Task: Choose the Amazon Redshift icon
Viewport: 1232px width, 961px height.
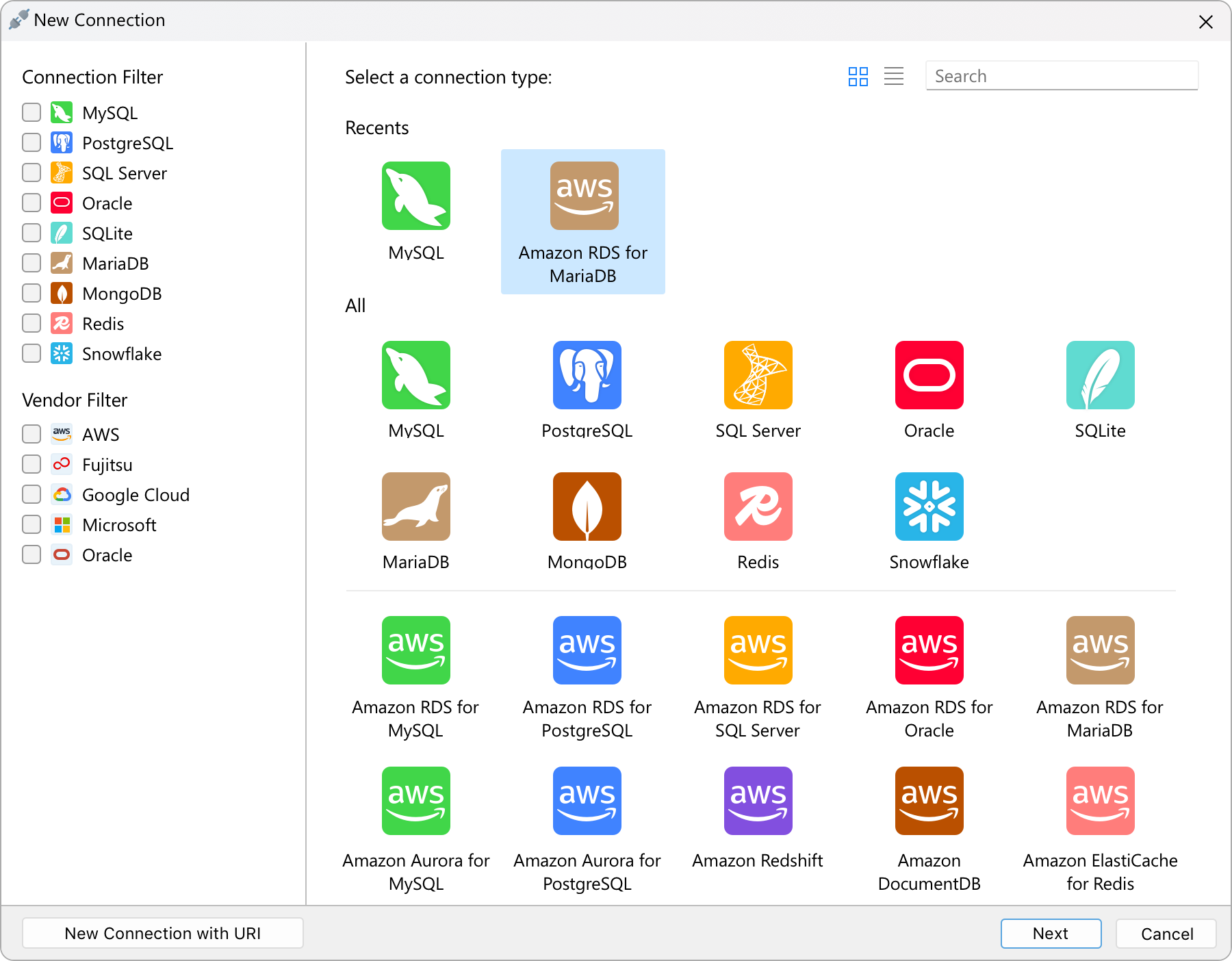Action: [x=758, y=801]
